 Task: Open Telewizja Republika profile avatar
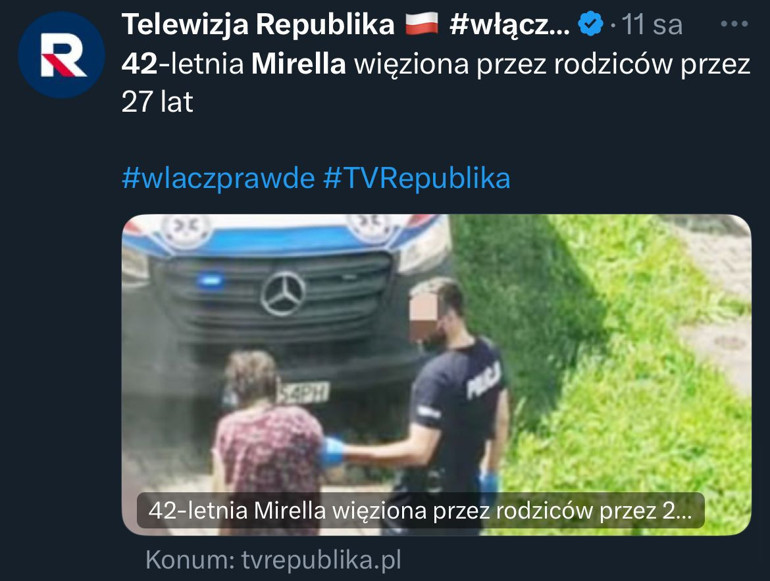[x=61, y=55]
